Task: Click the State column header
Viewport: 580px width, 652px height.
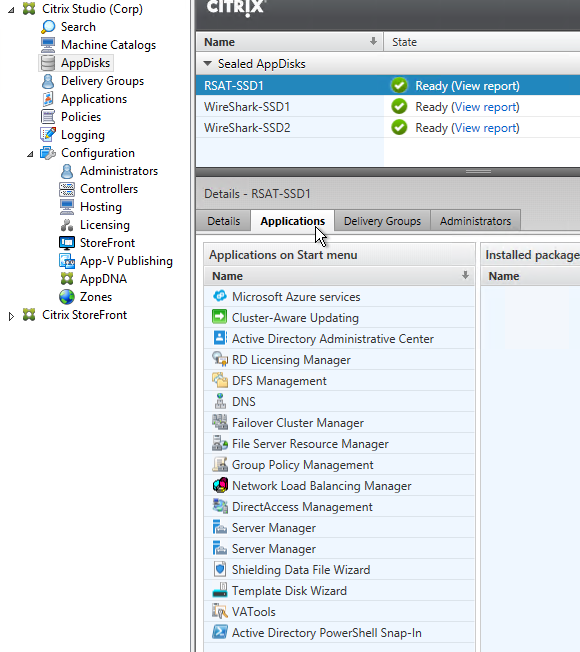Action: [x=481, y=42]
